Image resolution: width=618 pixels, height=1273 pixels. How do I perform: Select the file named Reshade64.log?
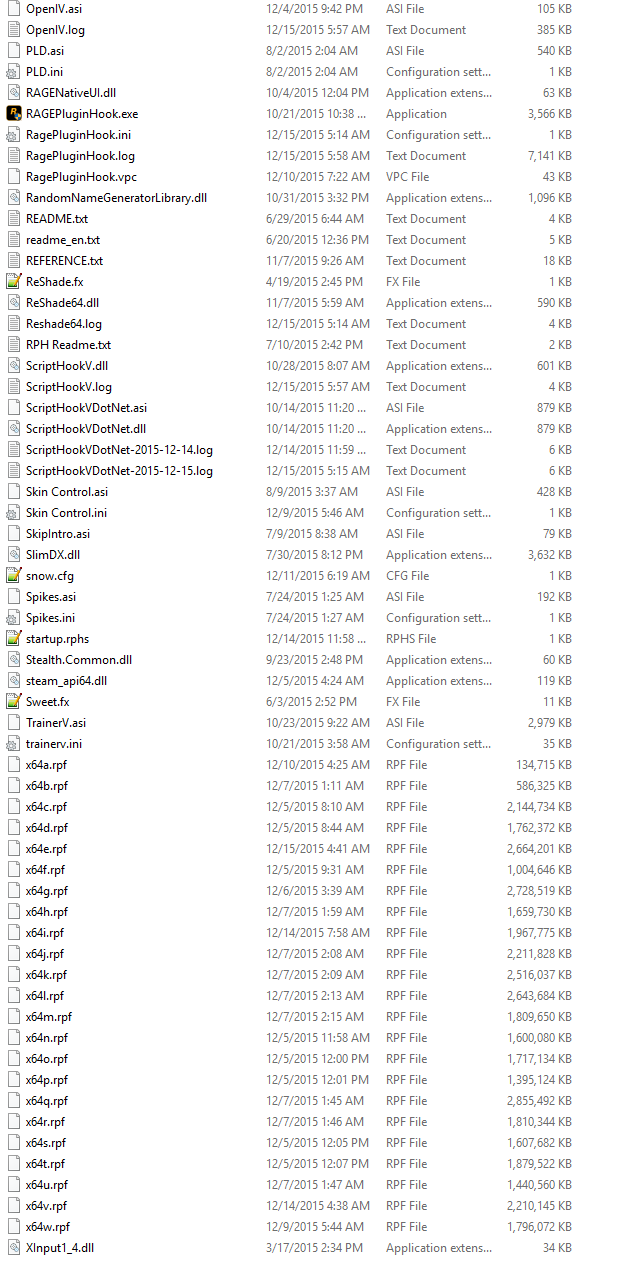[x=64, y=324]
